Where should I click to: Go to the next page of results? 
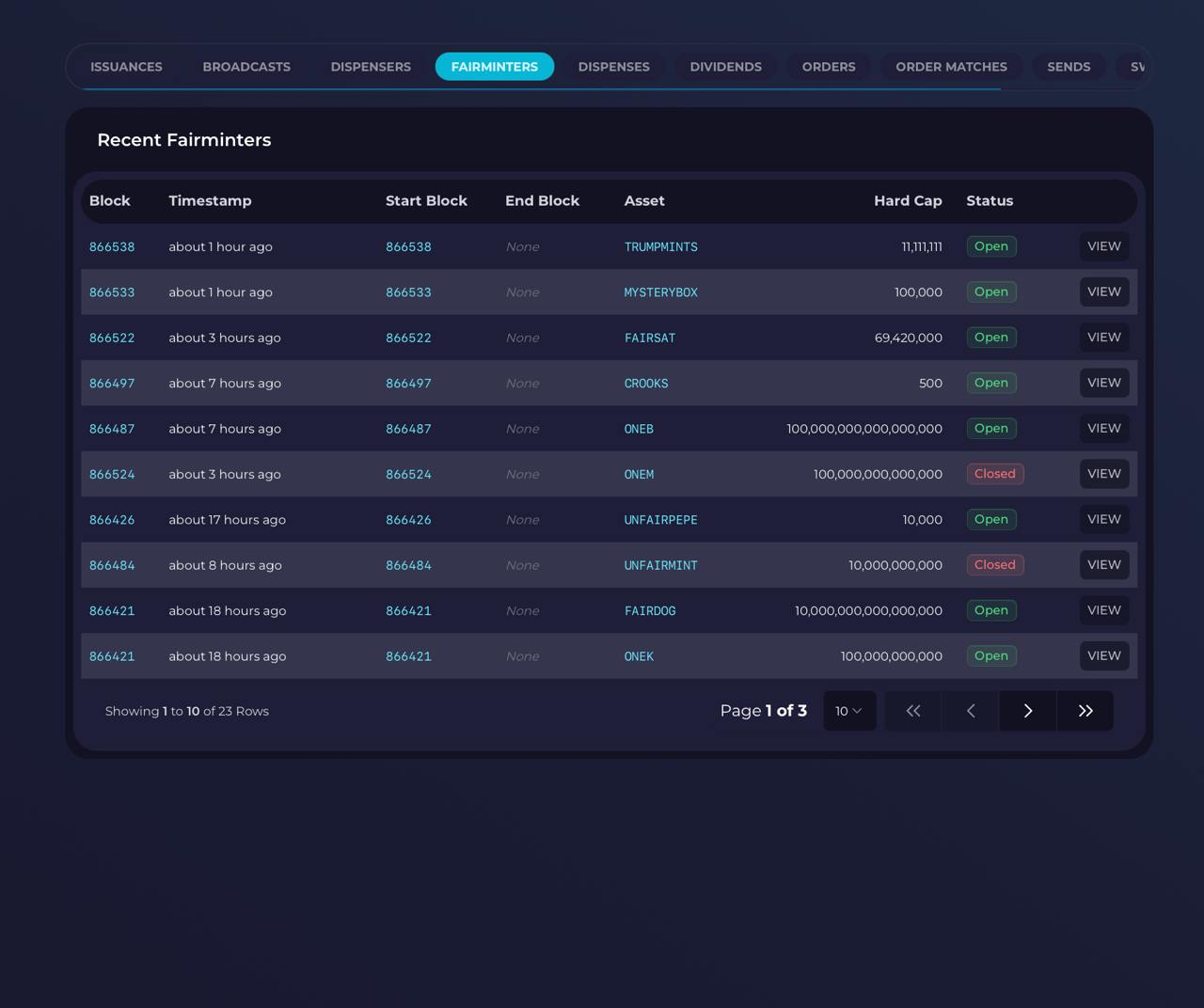pyautogui.click(x=1028, y=711)
